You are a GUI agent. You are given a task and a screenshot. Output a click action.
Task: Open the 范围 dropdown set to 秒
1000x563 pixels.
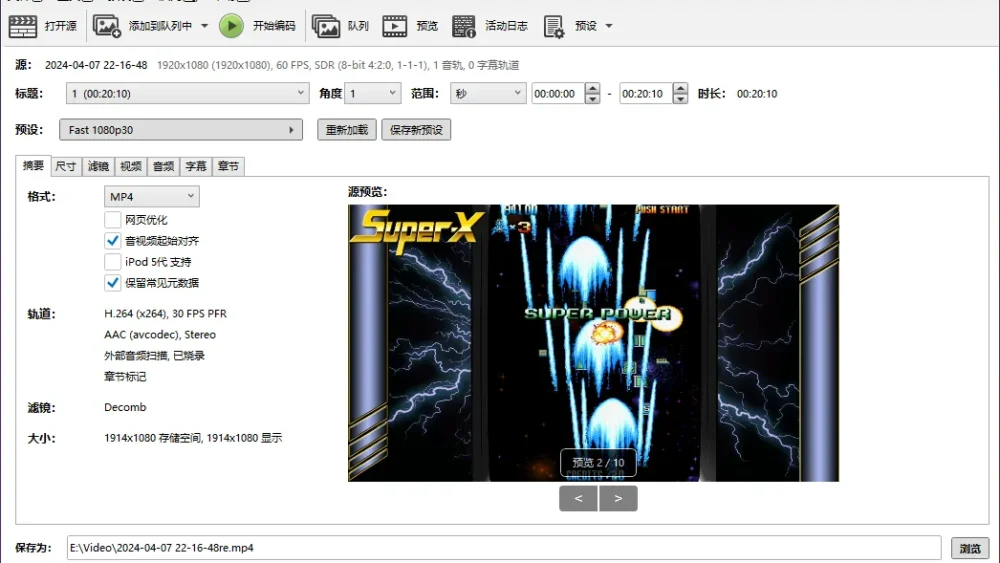pyautogui.click(x=488, y=94)
